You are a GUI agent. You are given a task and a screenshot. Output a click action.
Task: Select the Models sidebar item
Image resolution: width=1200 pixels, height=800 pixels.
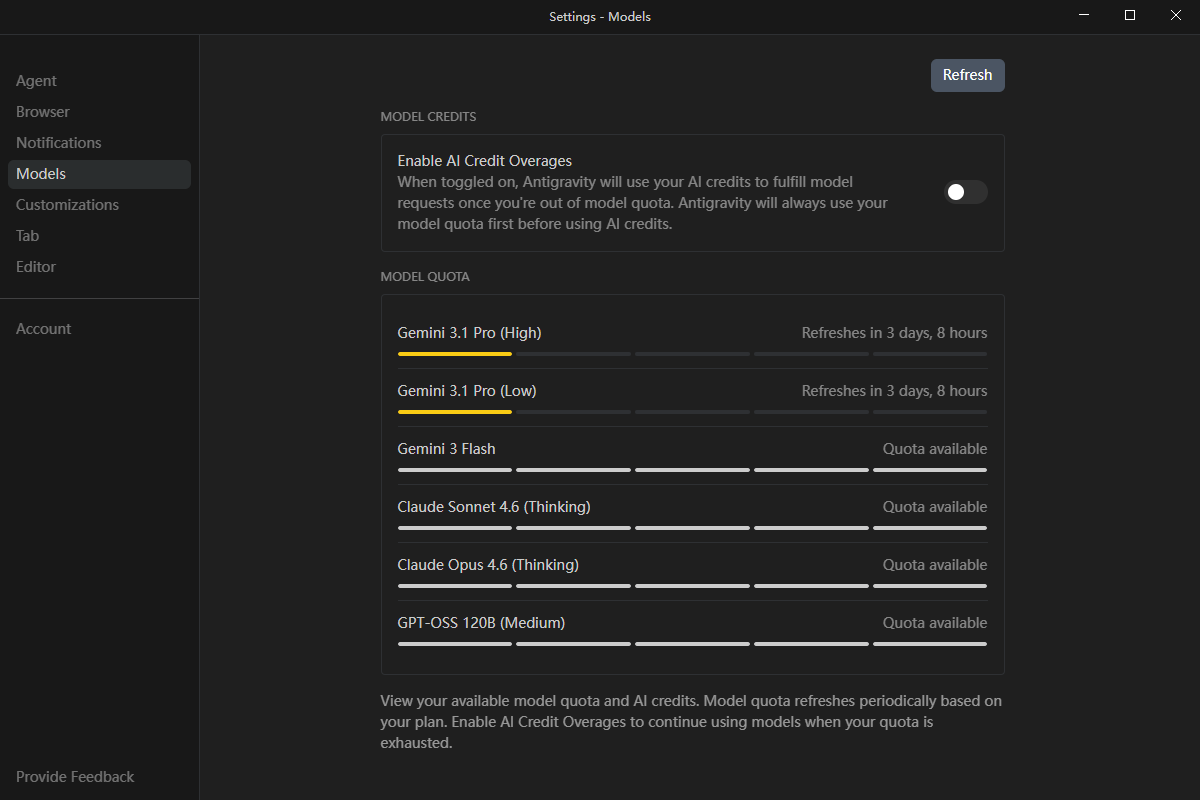click(99, 174)
